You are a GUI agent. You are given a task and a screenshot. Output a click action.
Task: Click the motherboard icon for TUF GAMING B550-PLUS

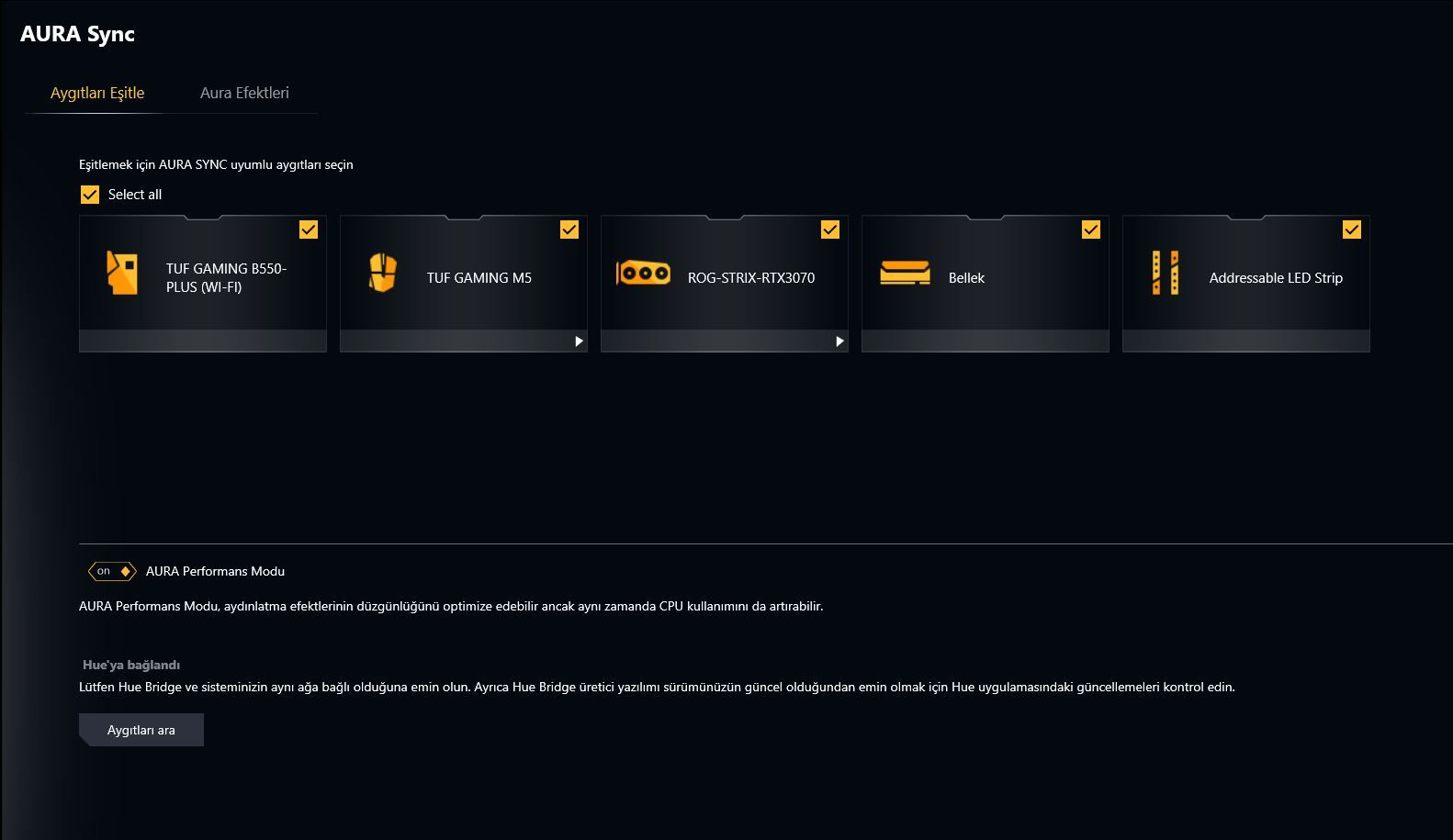click(x=122, y=274)
